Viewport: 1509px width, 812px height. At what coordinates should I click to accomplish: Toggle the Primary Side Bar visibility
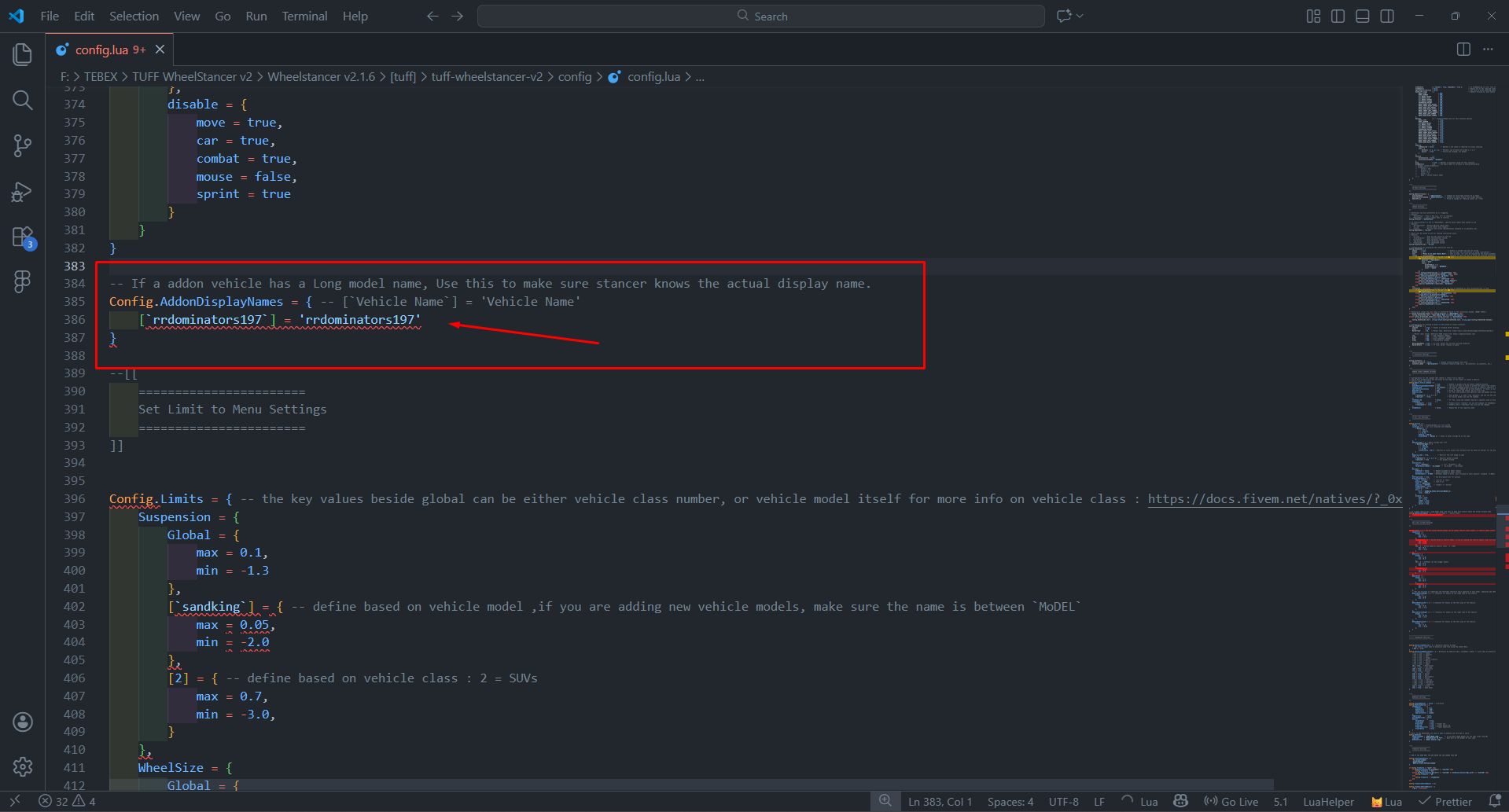(x=1338, y=17)
